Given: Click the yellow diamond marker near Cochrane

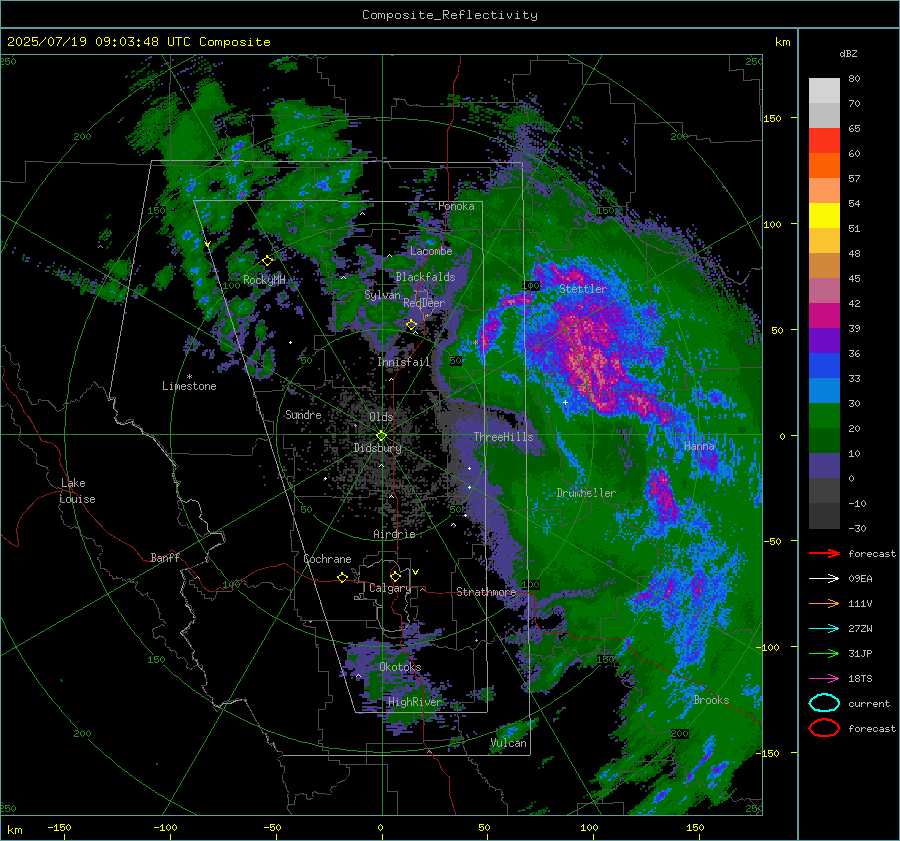Looking at the screenshot, I should click(342, 578).
